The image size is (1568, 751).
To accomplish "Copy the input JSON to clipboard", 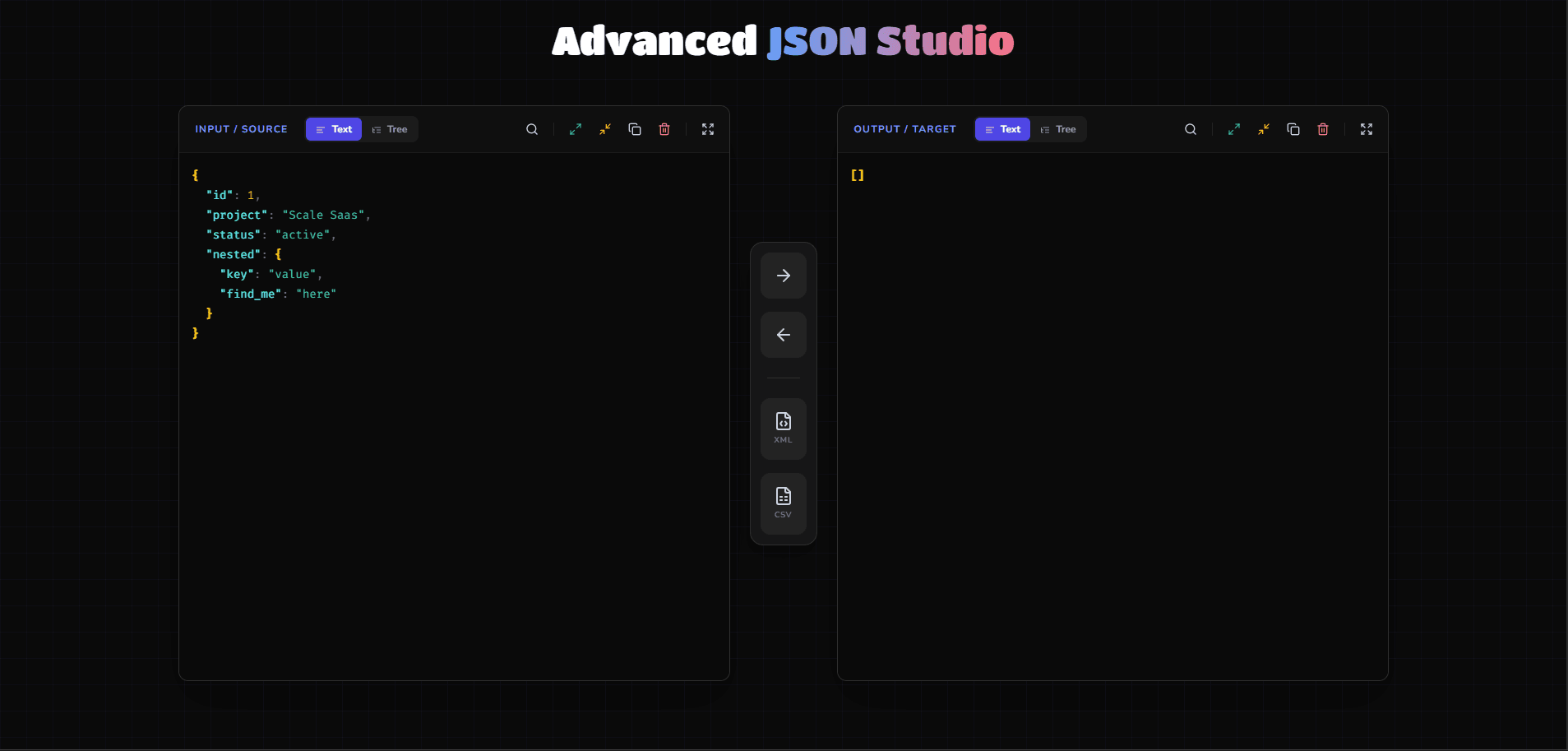I will point(634,129).
